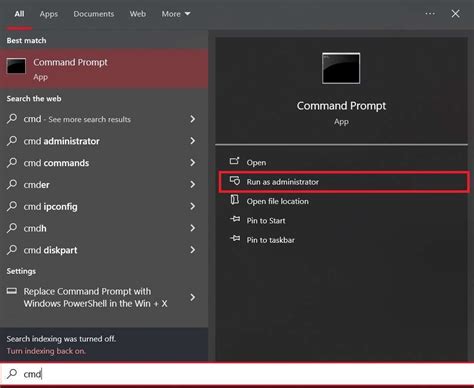Click the pin icon next to Pin to Start

[235, 219]
